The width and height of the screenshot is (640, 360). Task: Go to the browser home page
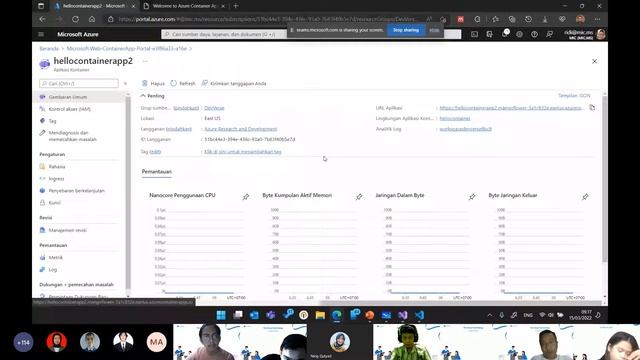pyautogui.click(x=92, y=19)
